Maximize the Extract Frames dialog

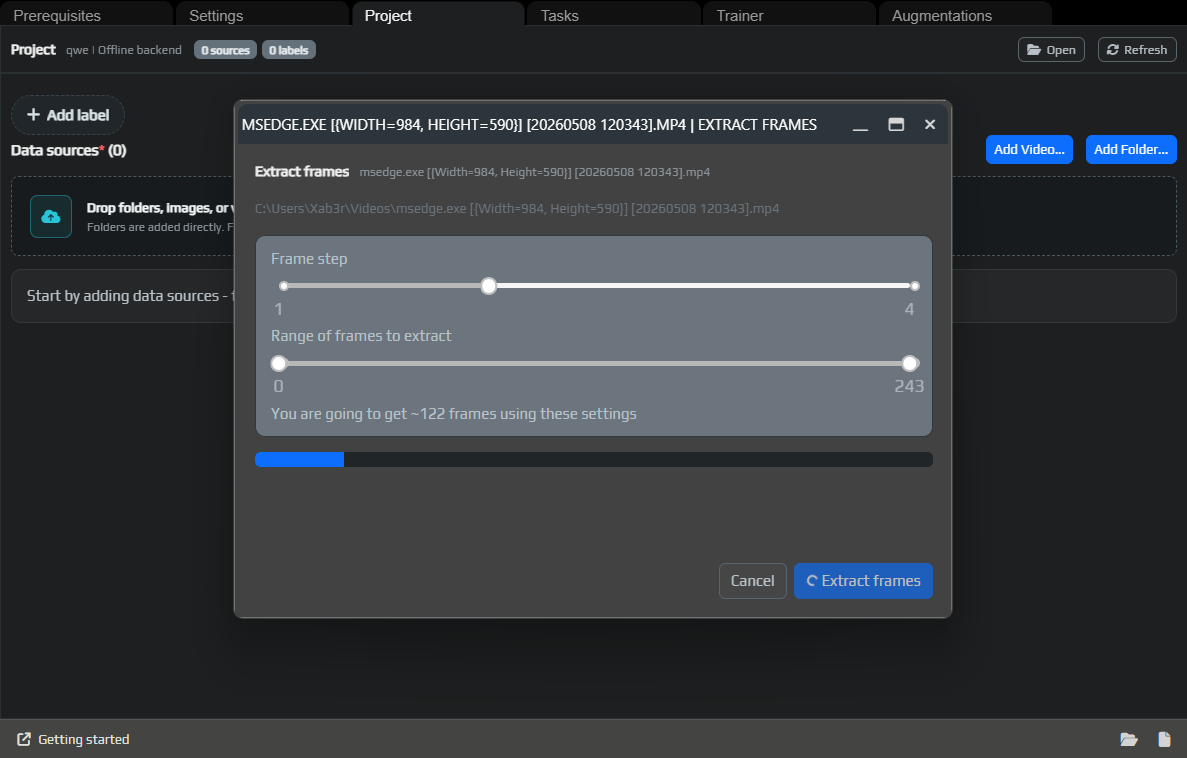tap(896, 125)
